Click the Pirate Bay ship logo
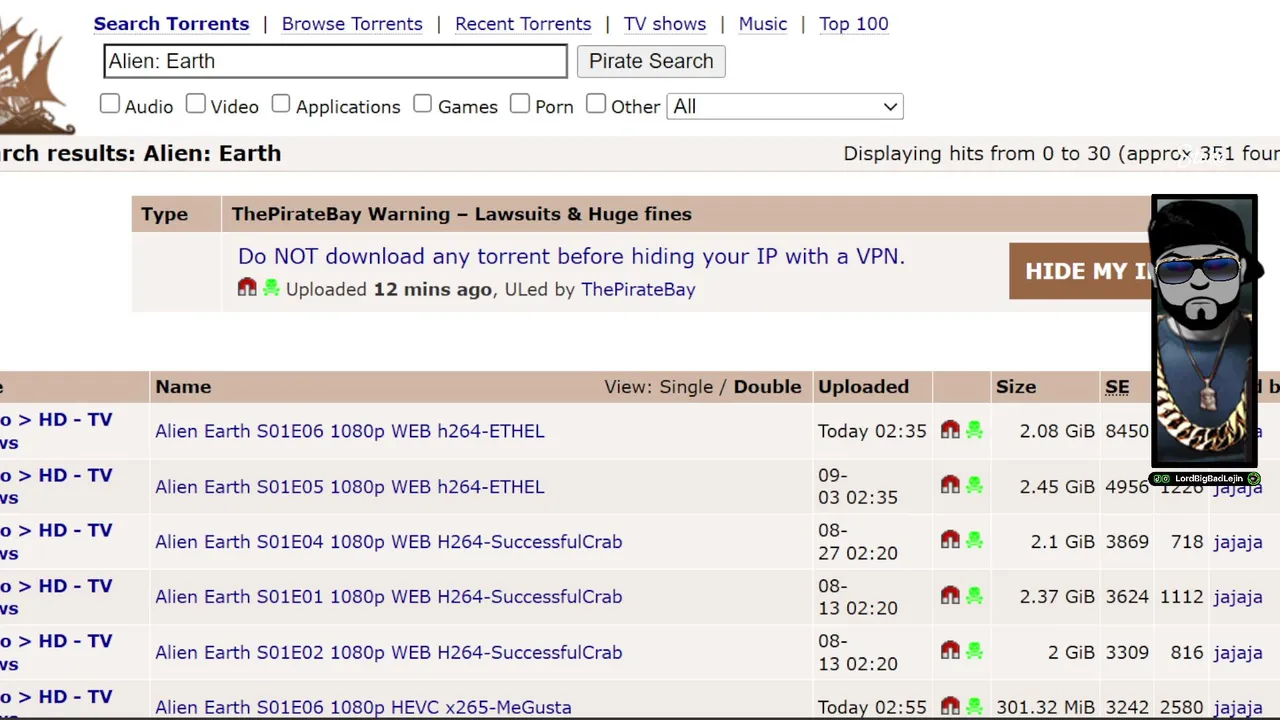1280x720 pixels. pyautogui.click(x=36, y=75)
